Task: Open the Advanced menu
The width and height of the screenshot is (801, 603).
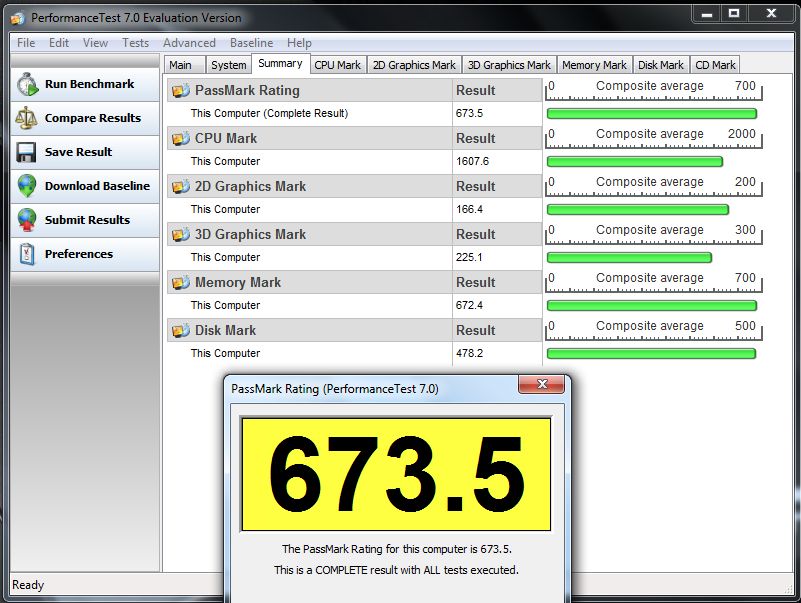Action: pos(190,43)
